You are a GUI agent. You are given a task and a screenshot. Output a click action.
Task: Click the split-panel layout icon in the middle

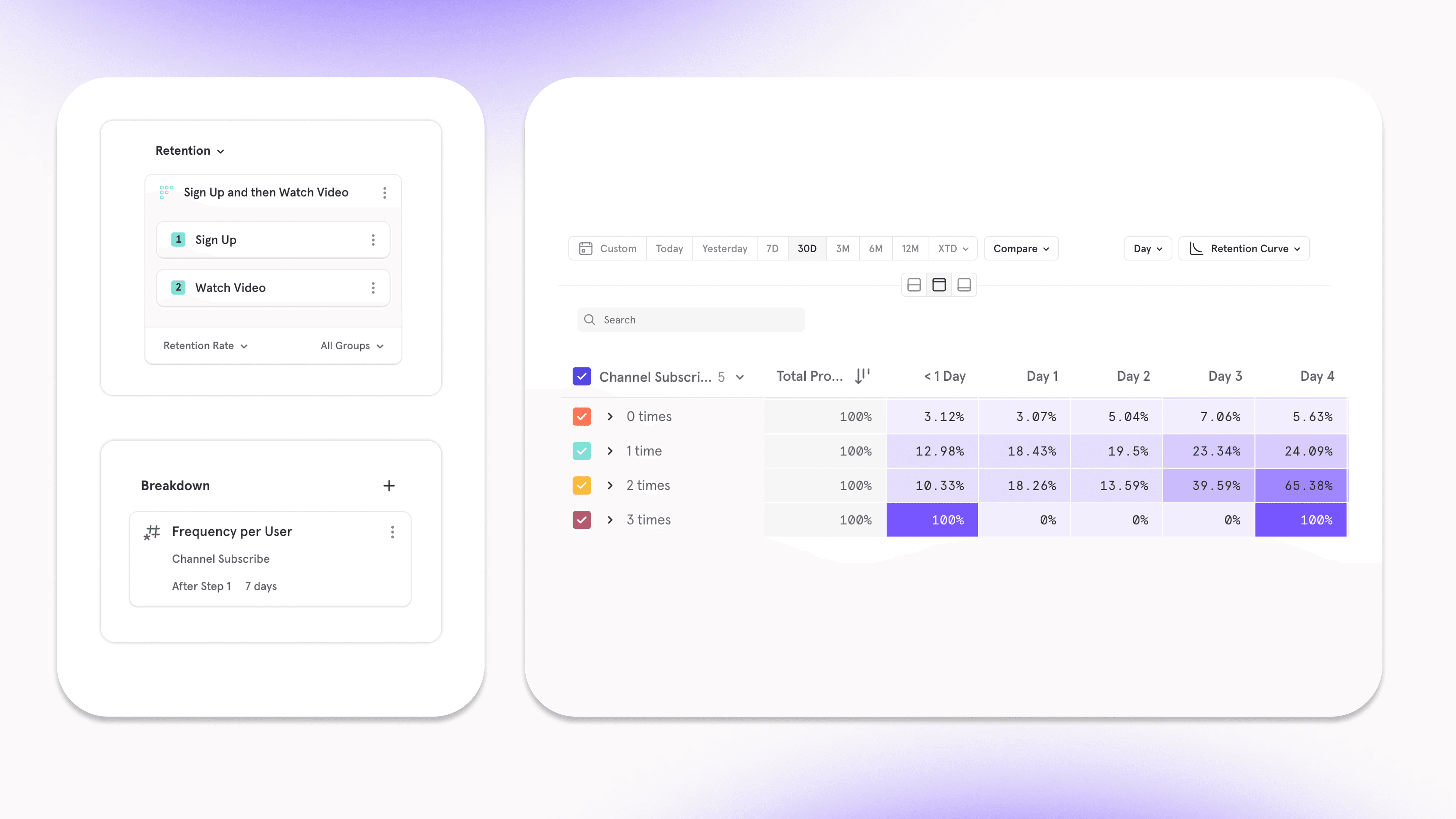point(939,284)
